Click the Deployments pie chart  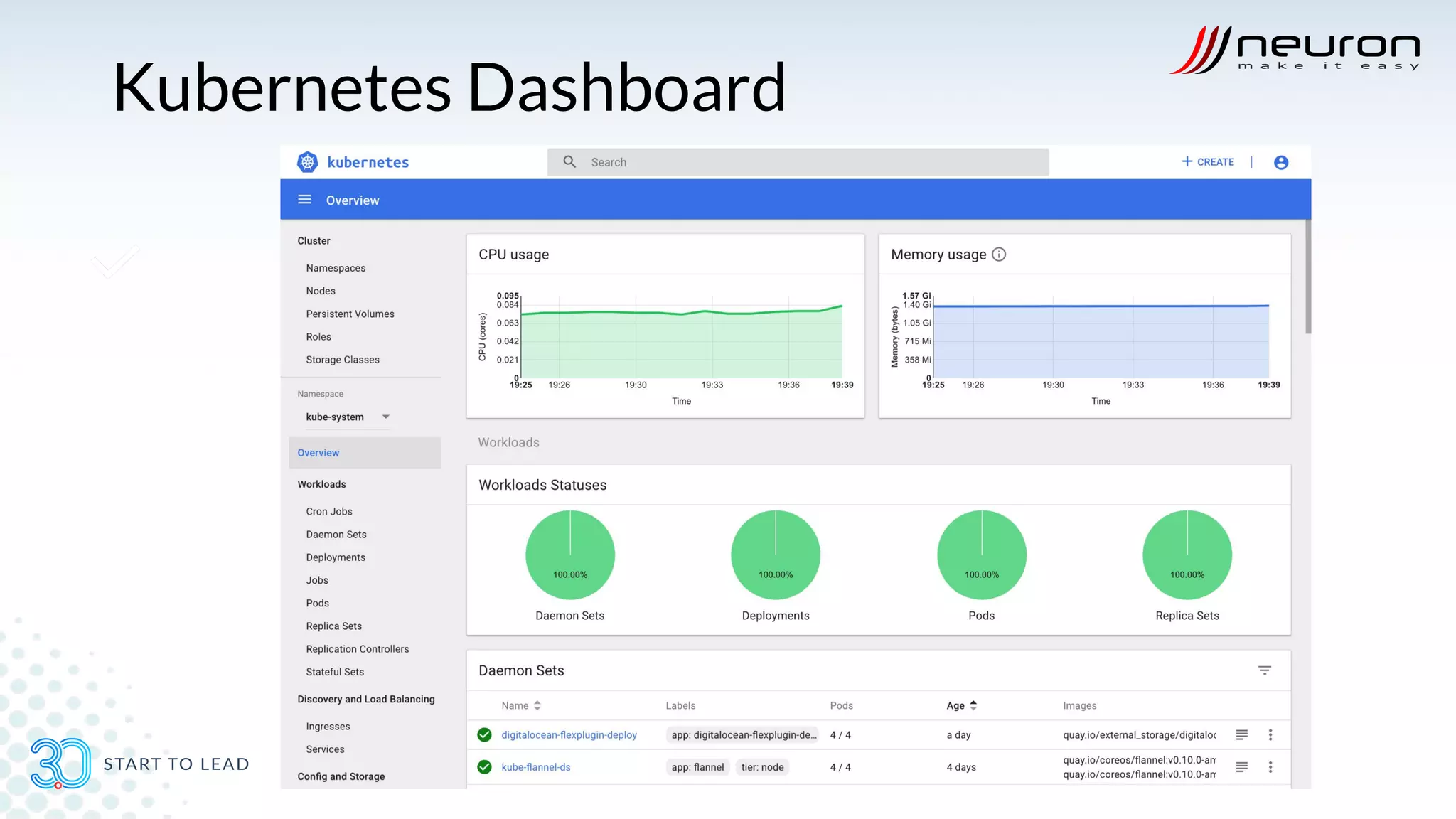[x=776, y=555]
